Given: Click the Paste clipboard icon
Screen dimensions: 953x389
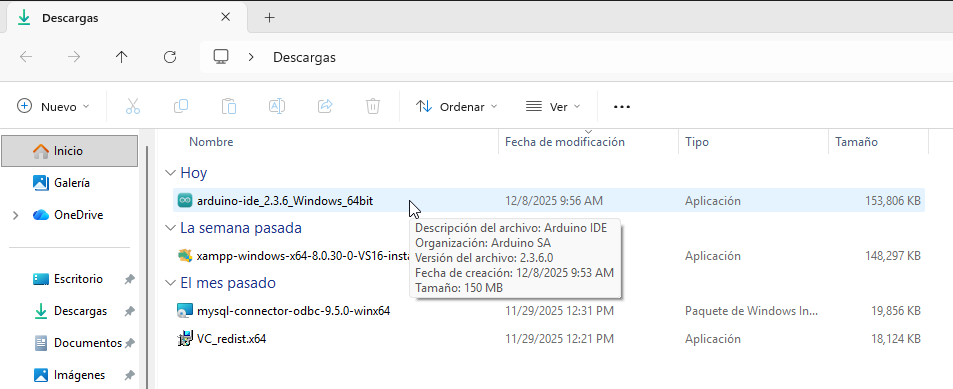Looking at the screenshot, I should [x=229, y=106].
